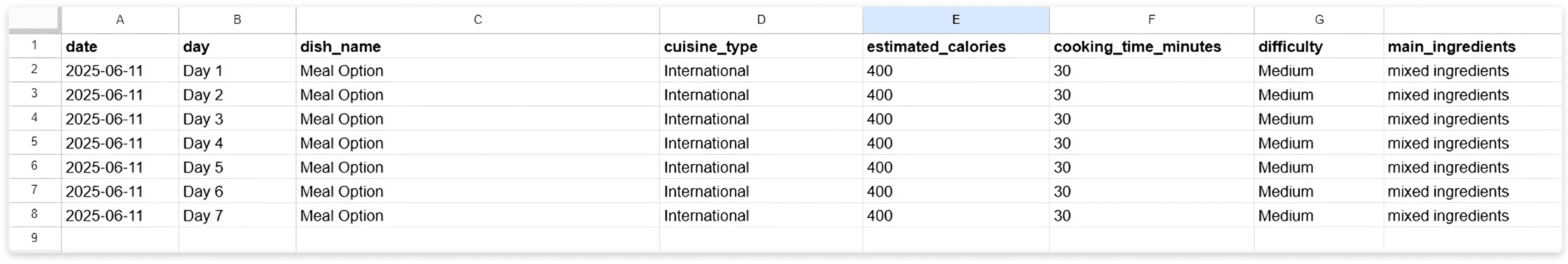
Task: Select the date cell in row 2
Action: click(120, 70)
